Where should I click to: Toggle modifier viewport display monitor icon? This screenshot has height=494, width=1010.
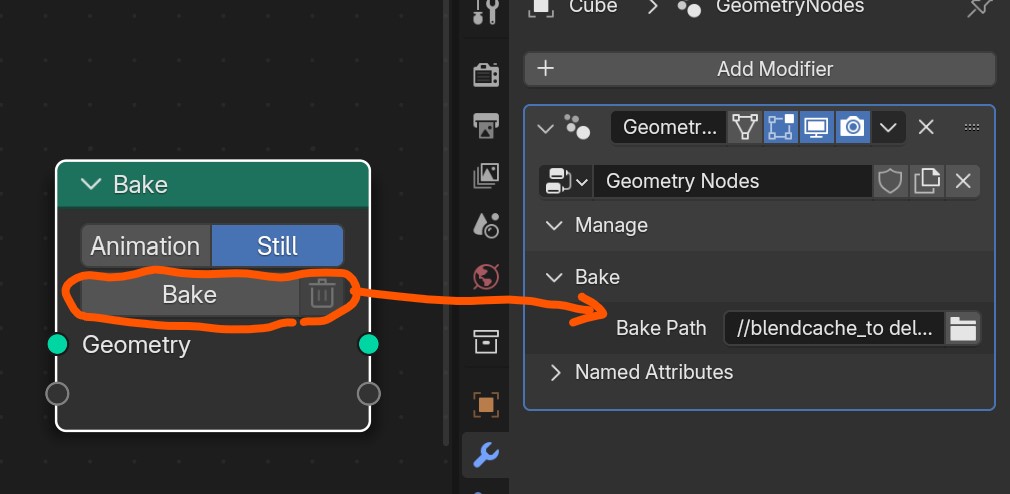click(x=817, y=127)
